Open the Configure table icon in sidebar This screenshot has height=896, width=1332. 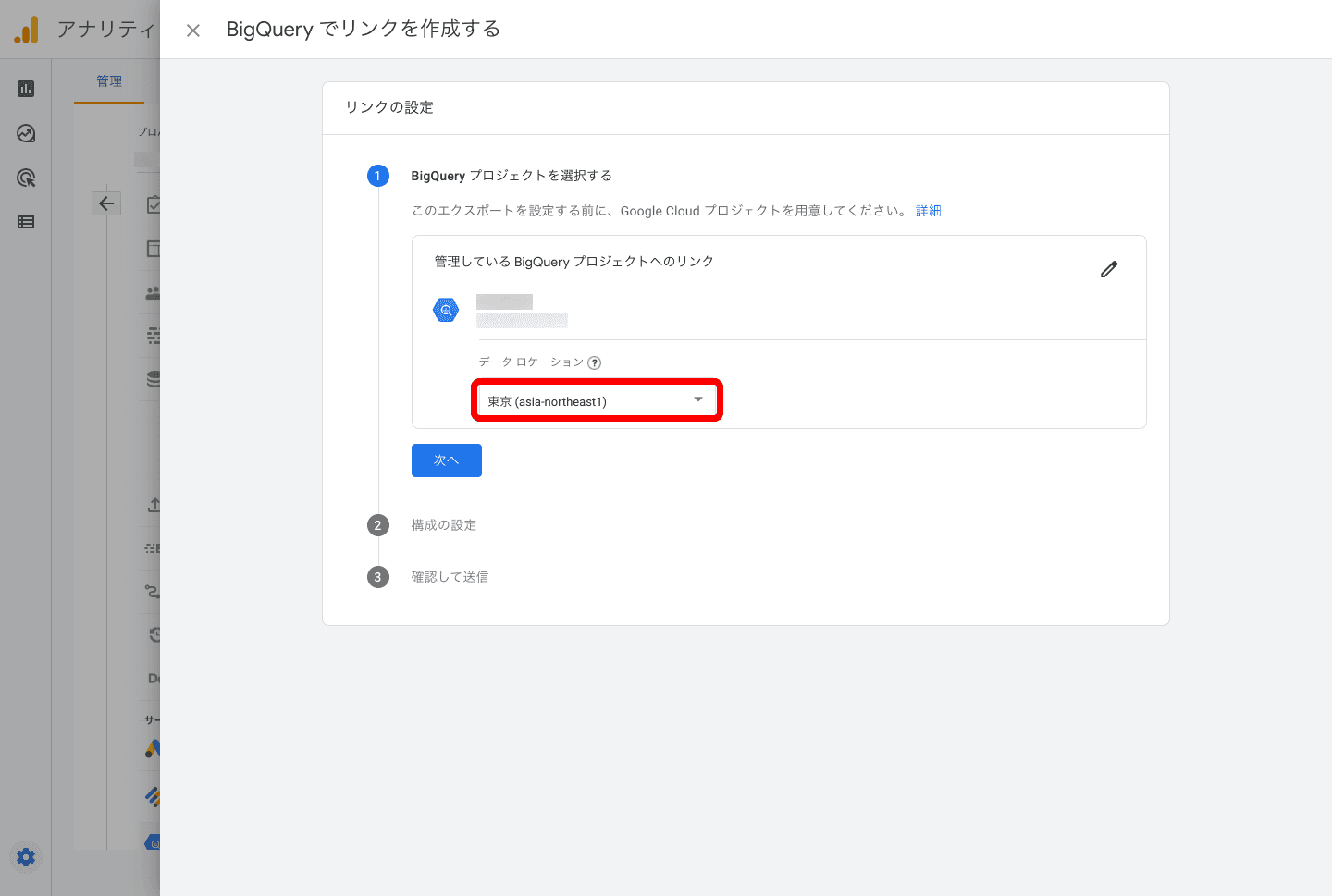point(26,222)
